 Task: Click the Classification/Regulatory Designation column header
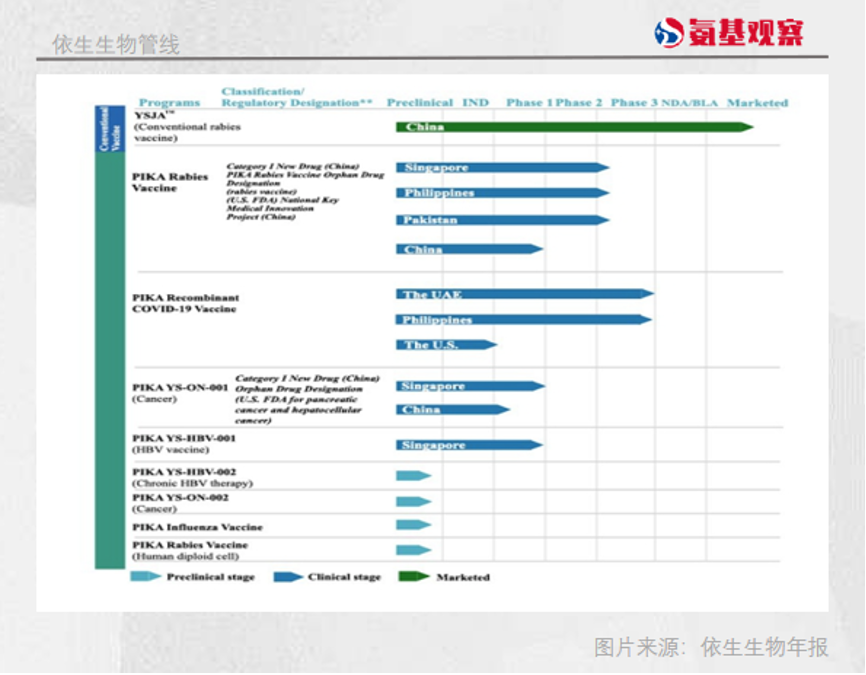[x=297, y=97]
